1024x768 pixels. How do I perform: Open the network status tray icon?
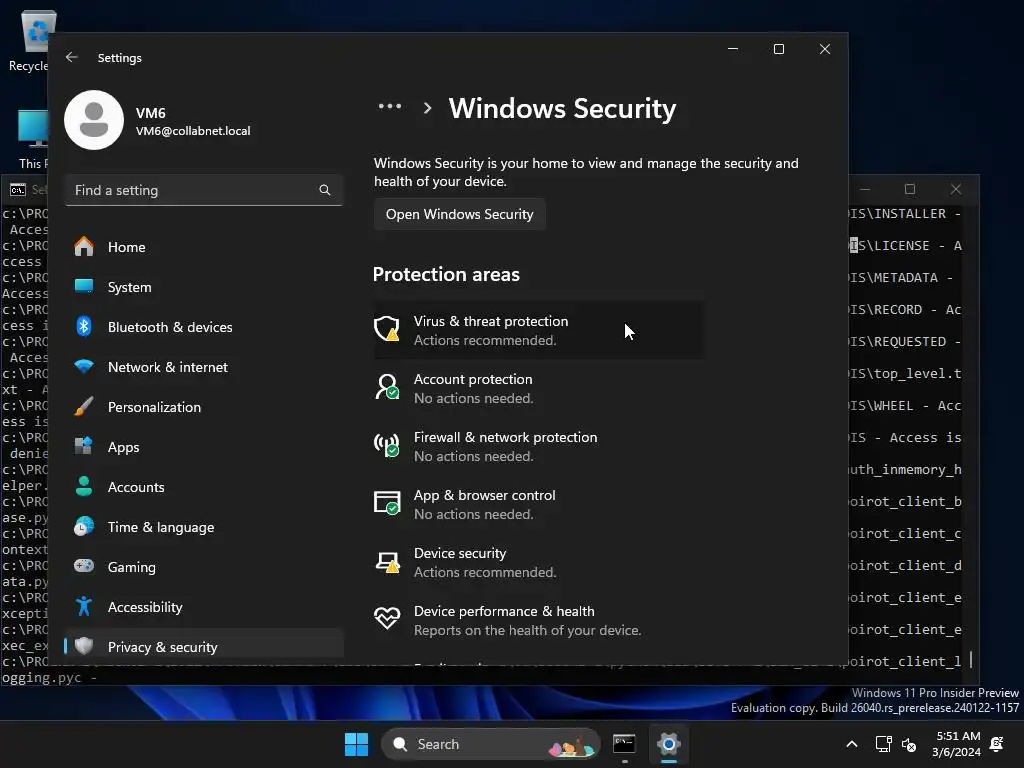pos(883,744)
